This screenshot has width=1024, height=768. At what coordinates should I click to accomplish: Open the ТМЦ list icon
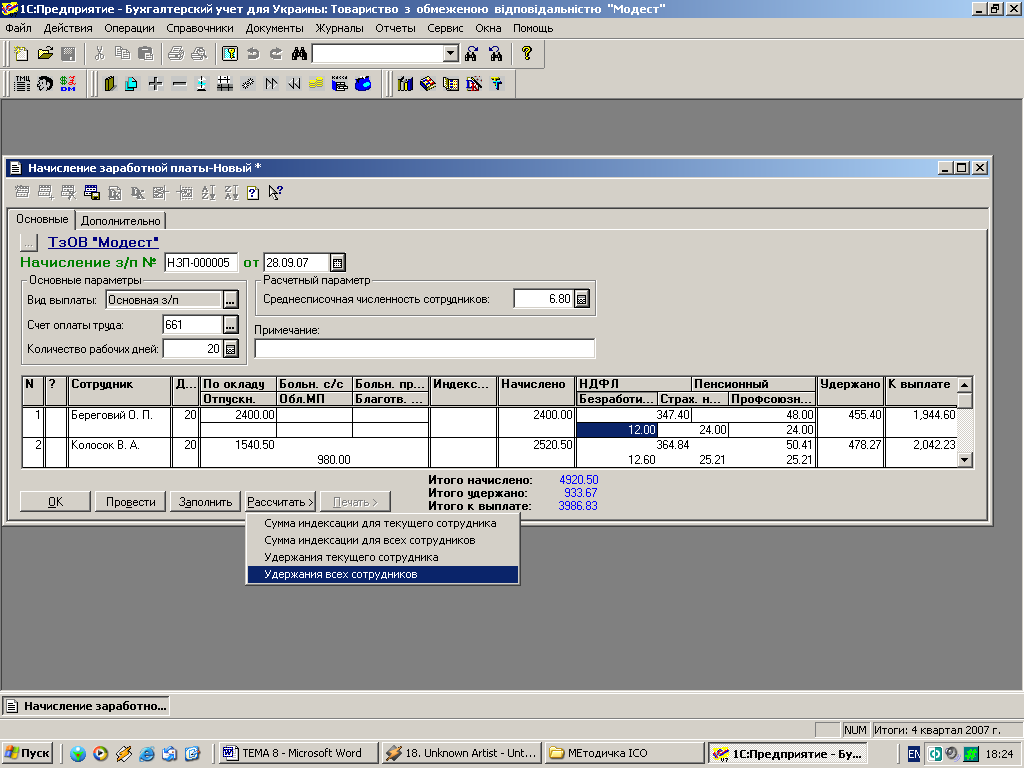(22, 84)
